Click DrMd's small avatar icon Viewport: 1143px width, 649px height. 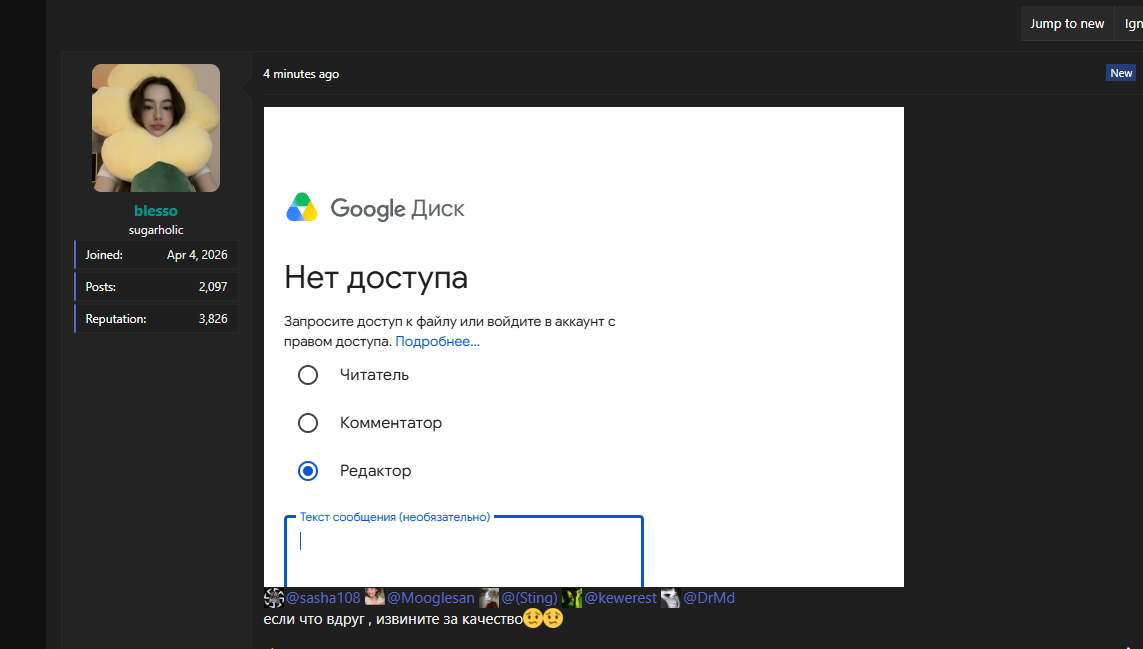[671, 598]
